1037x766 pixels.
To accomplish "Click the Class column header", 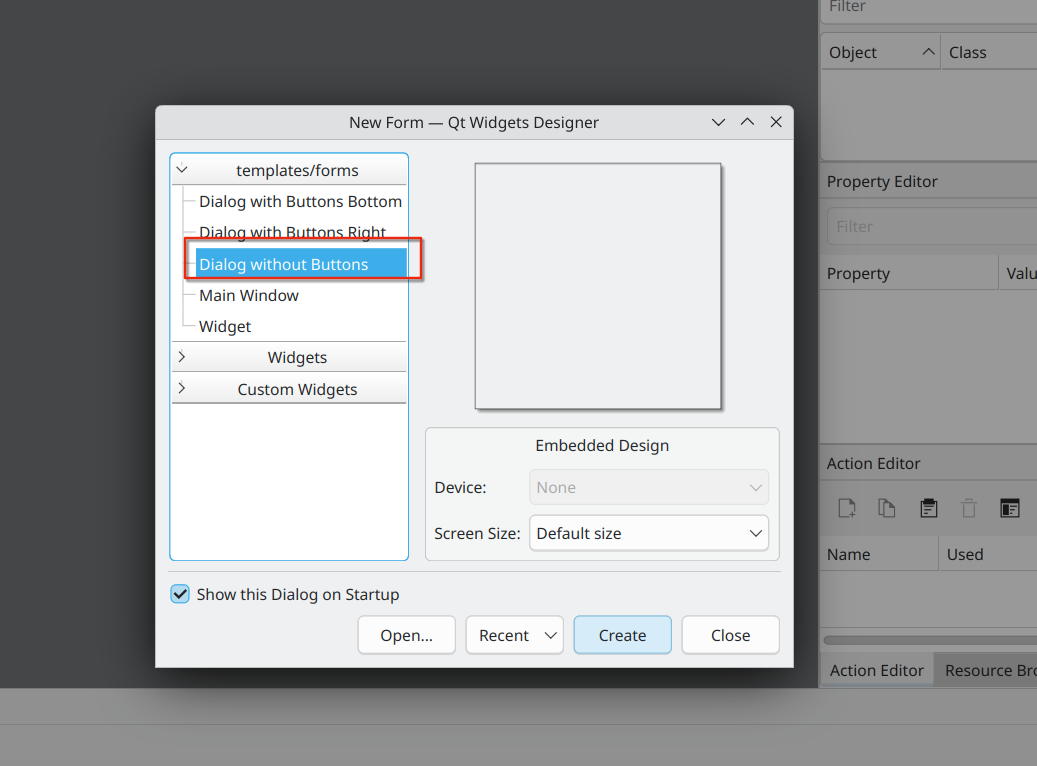I will (x=989, y=52).
